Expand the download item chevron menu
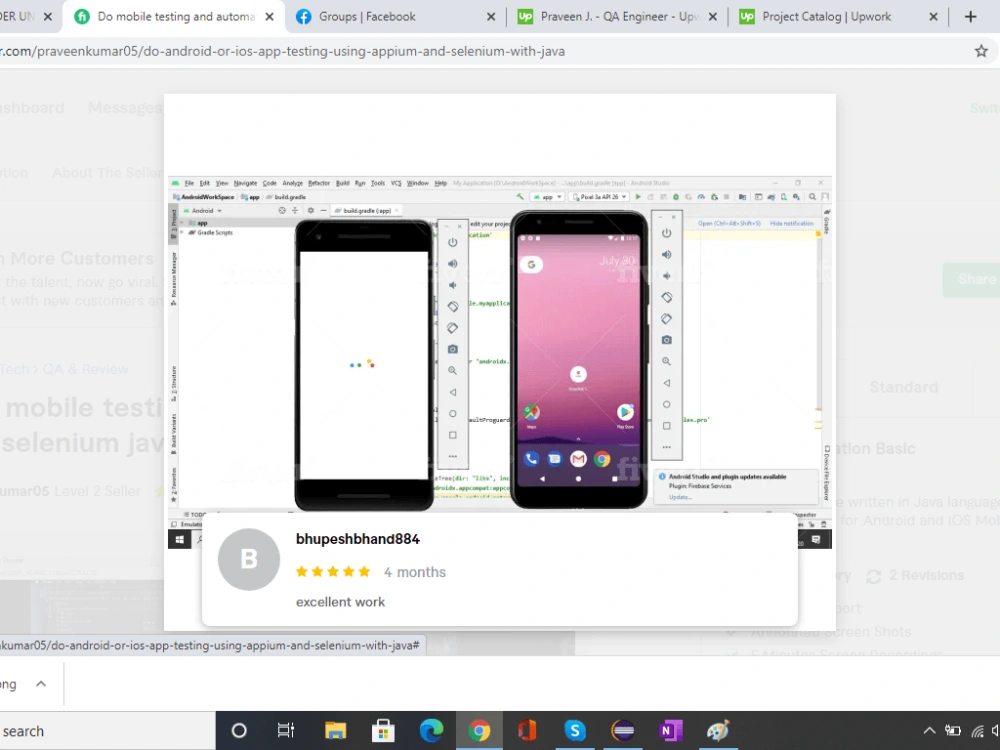The width and height of the screenshot is (1000, 750). point(41,684)
